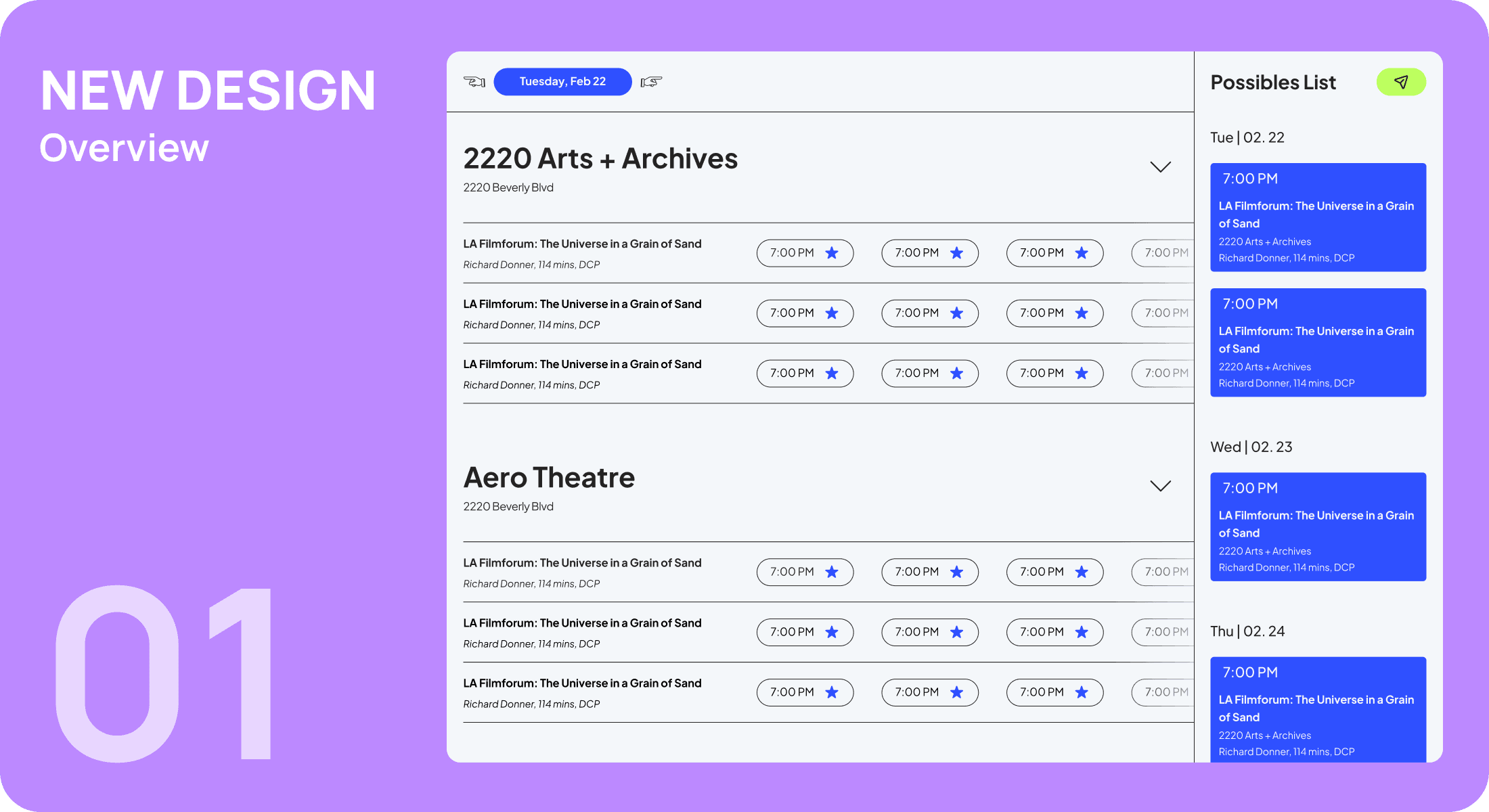Select the Thu 02.24 possibles card
Image resolution: width=1489 pixels, height=812 pixels.
pos(1318,709)
